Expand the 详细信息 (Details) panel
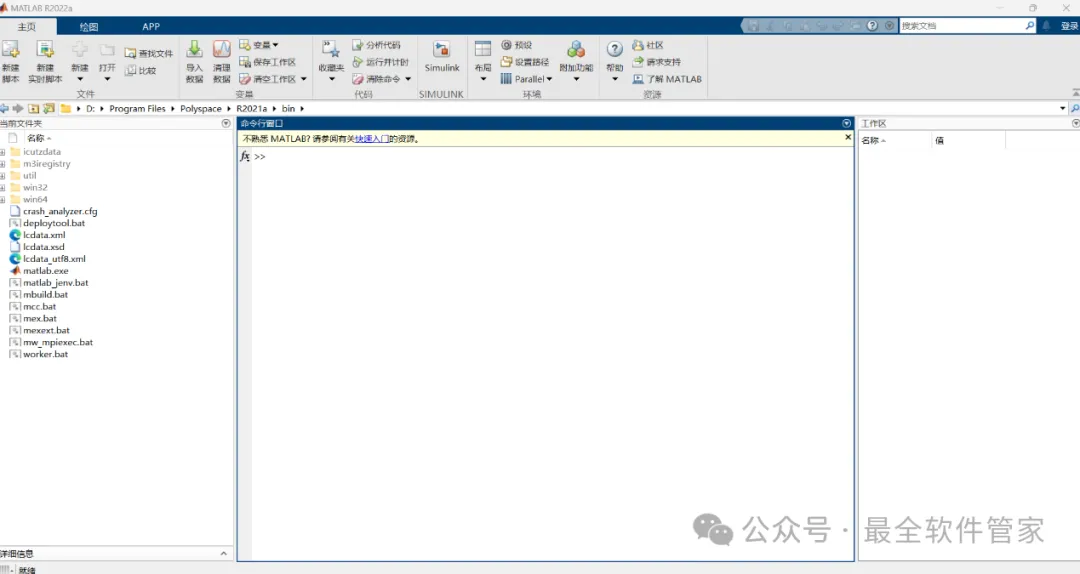 [223, 553]
